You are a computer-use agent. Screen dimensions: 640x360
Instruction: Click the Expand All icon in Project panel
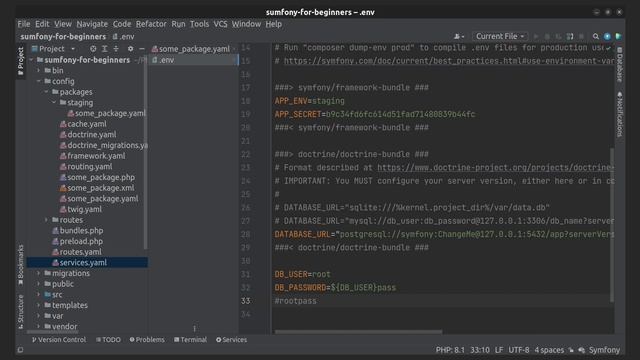coord(104,49)
